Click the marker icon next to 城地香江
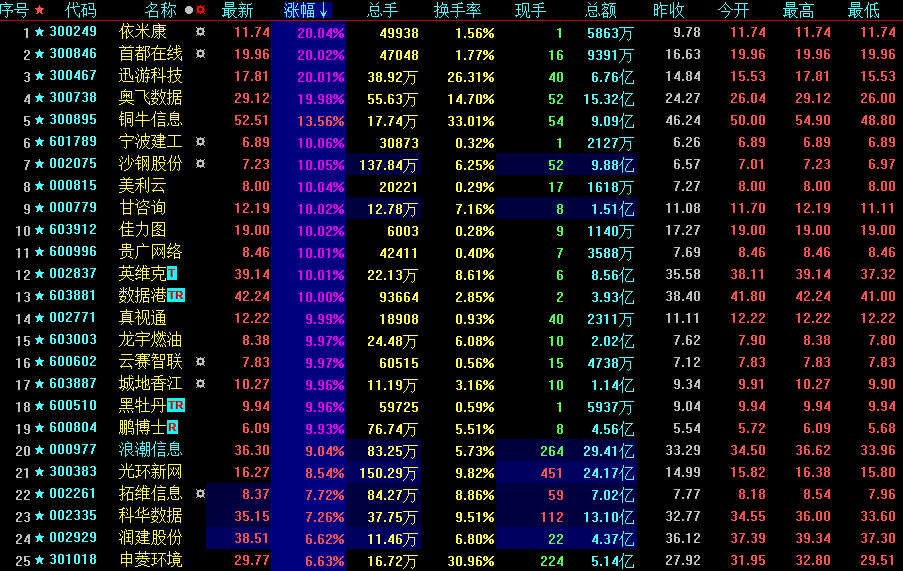Image resolution: width=903 pixels, height=571 pixels. (200, 383)
